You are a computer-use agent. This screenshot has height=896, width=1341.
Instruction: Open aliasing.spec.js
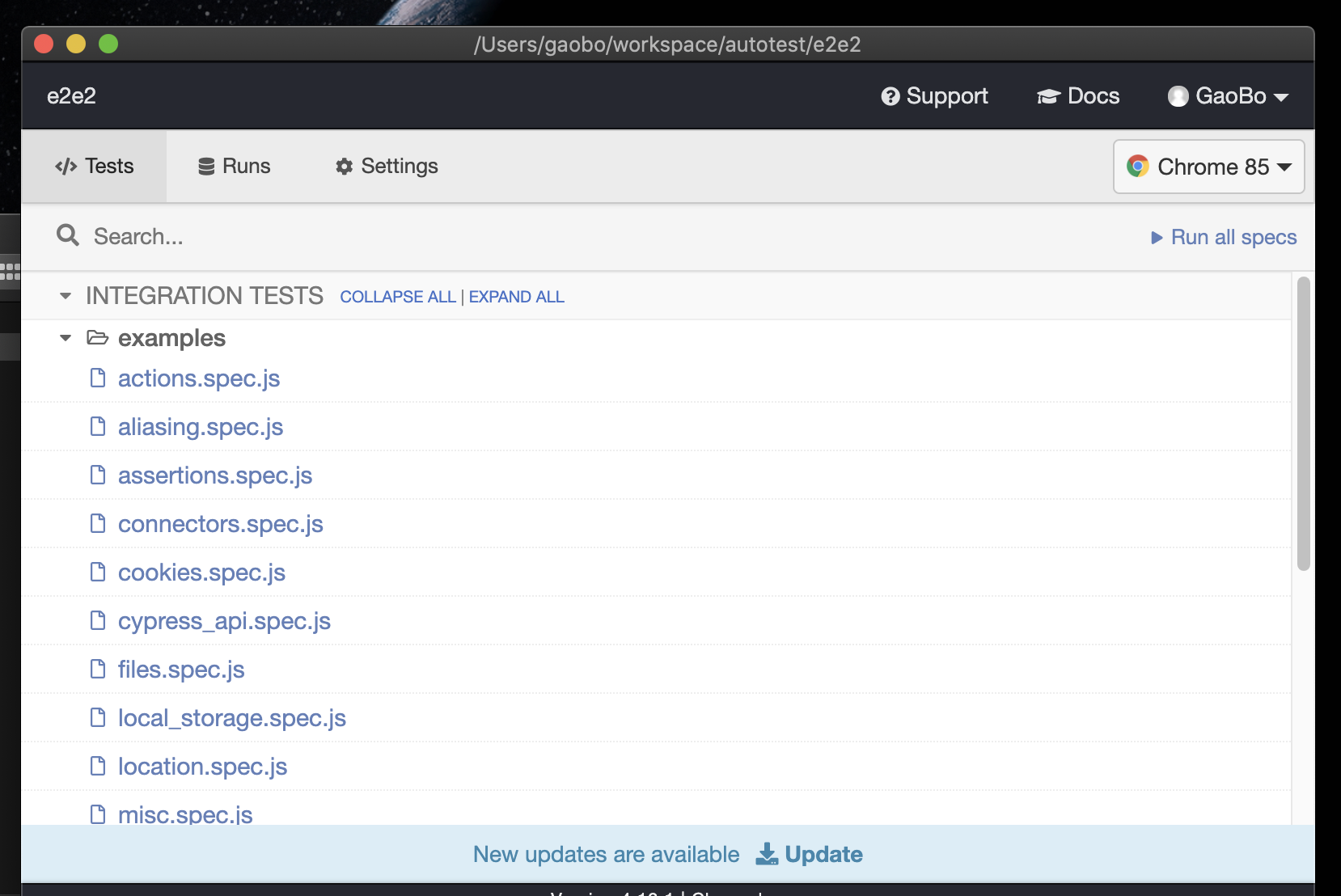(x=201, y=427)
